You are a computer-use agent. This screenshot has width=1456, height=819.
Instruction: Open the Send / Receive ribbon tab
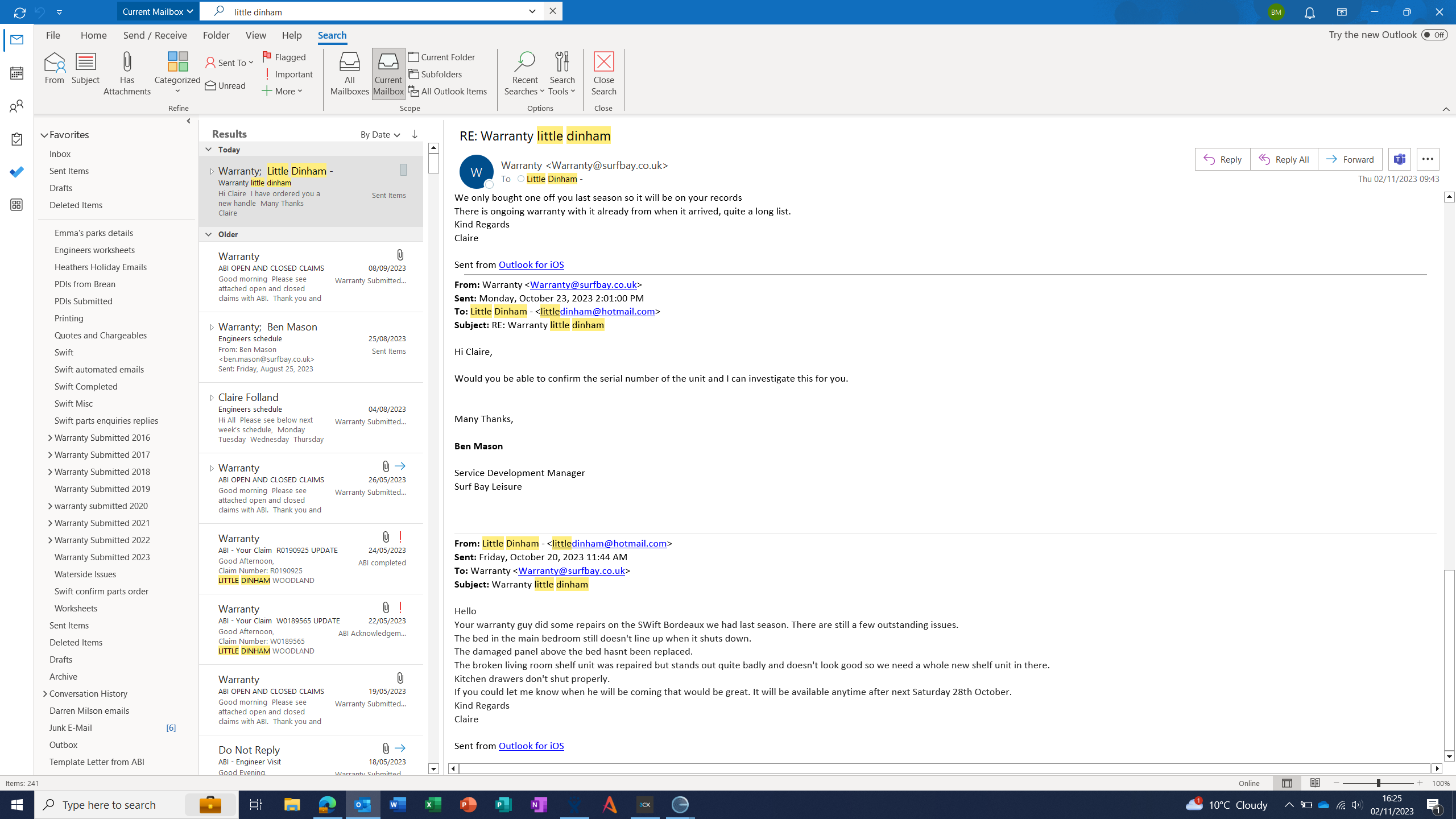pyautogui.click(x=155, y=35)
